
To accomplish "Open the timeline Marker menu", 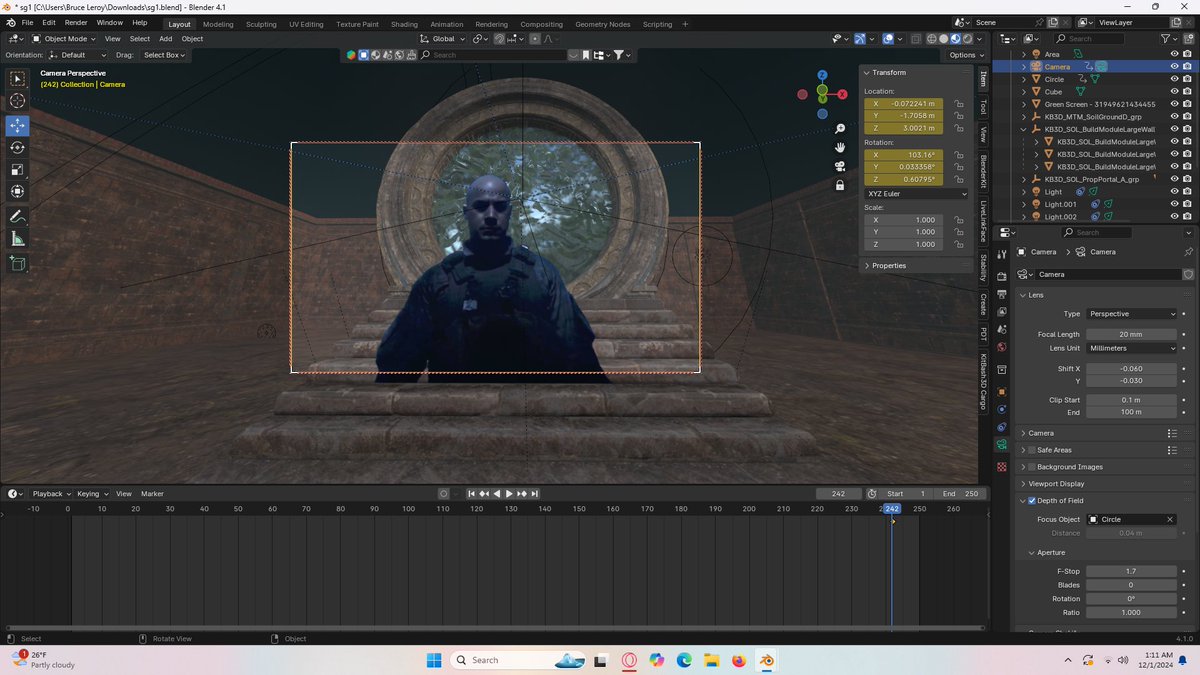I will tap(152, 494).
